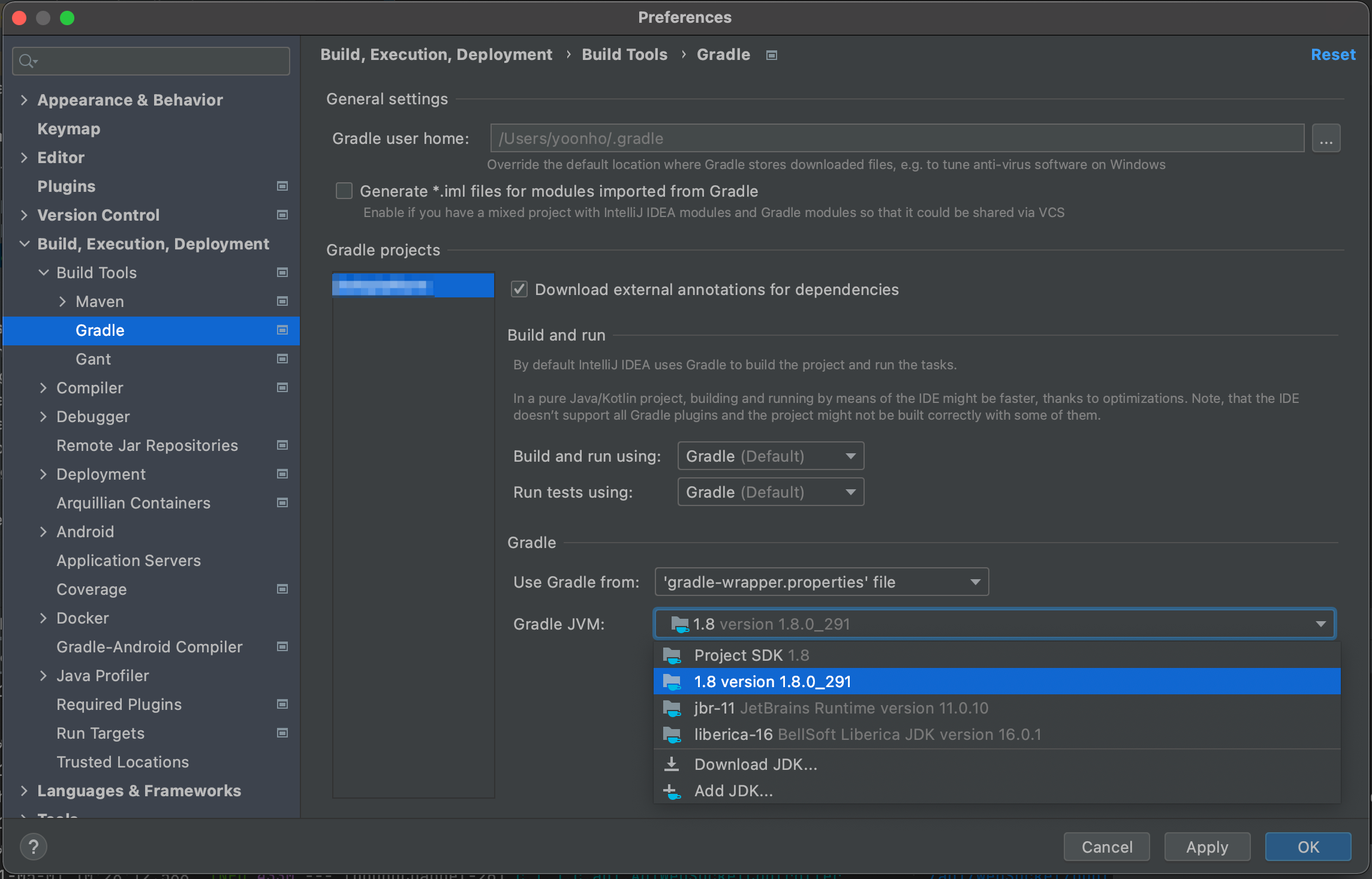Click project-level settings icon beside Plugins
1372x879 pixels.
pos(282,186)
